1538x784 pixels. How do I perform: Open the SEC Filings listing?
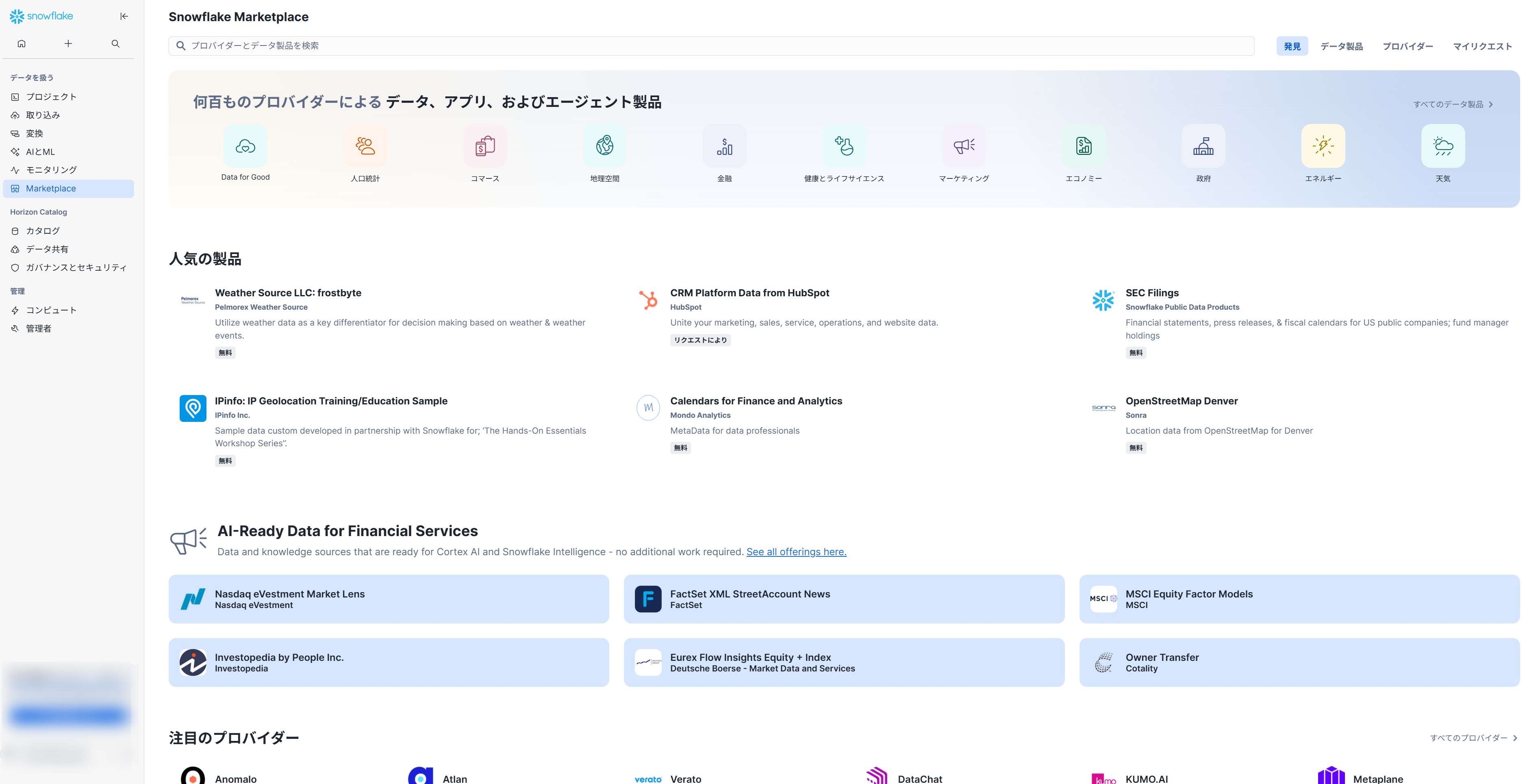1152,293
